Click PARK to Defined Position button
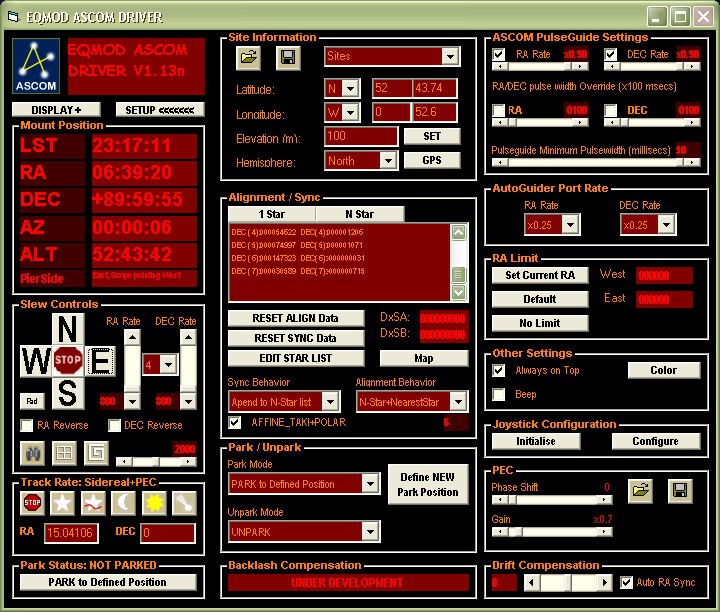Screen dimensions: 720x612 pos(108,582)
